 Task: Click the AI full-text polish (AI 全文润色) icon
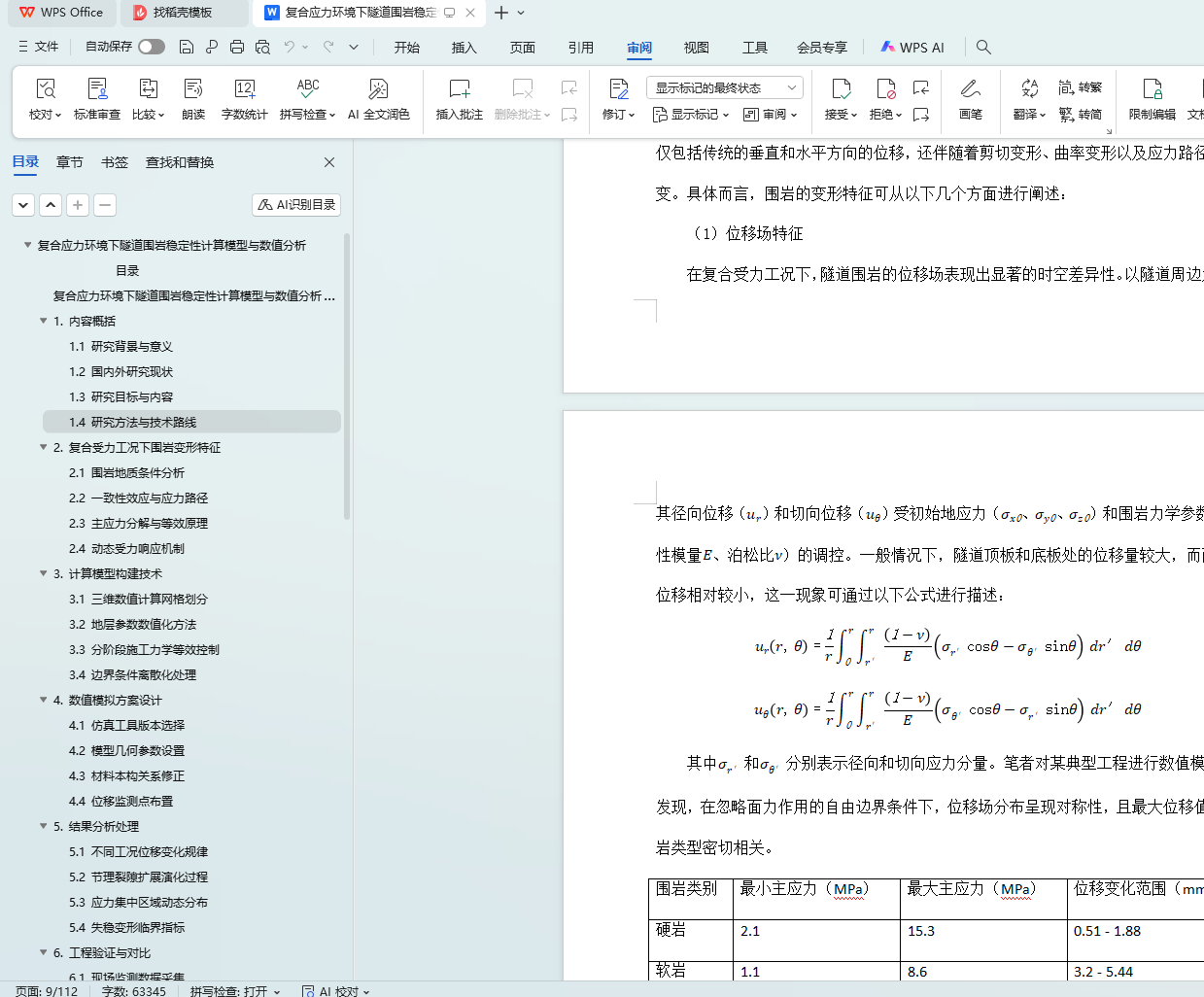click(378, 90)
